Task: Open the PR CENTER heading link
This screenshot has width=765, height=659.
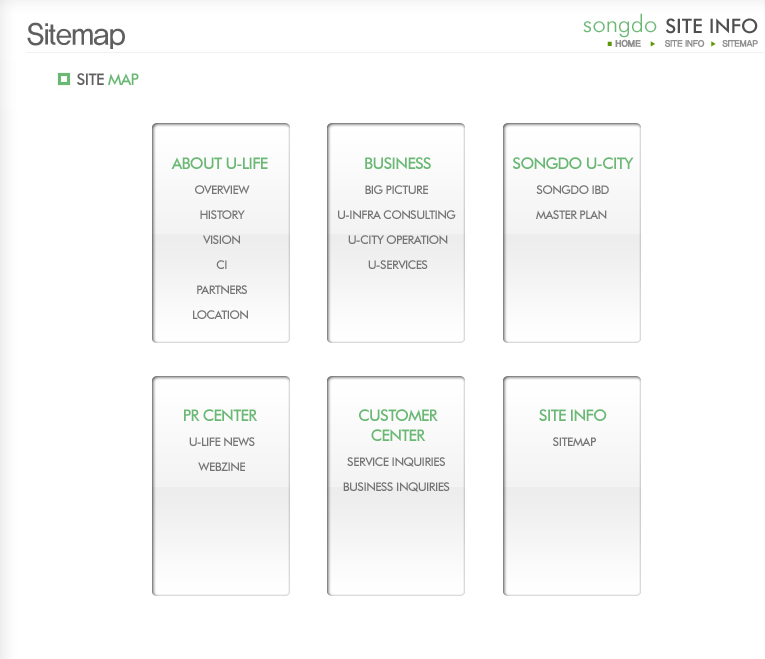Action: (x=220, y=416)
